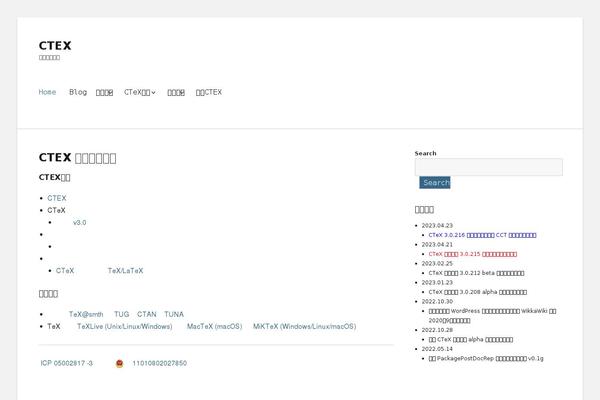Focus the Search input field

(489, 167)
